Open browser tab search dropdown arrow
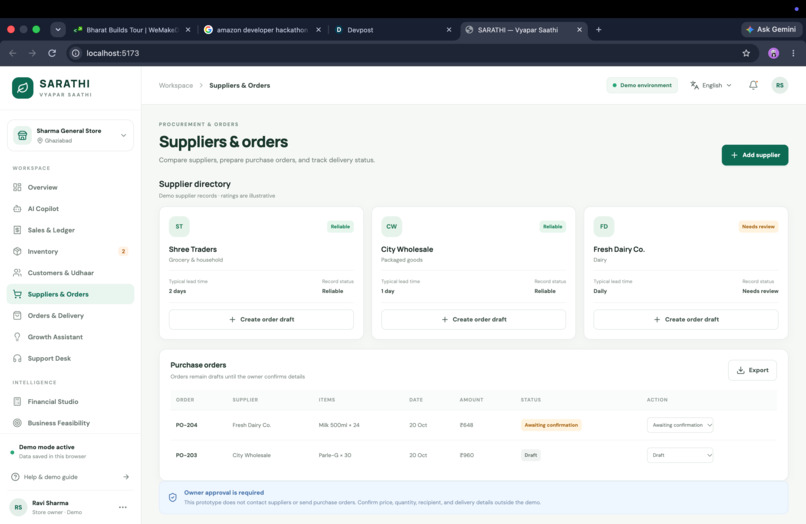Viewport: 806px width, 524px height. (58, 30)
